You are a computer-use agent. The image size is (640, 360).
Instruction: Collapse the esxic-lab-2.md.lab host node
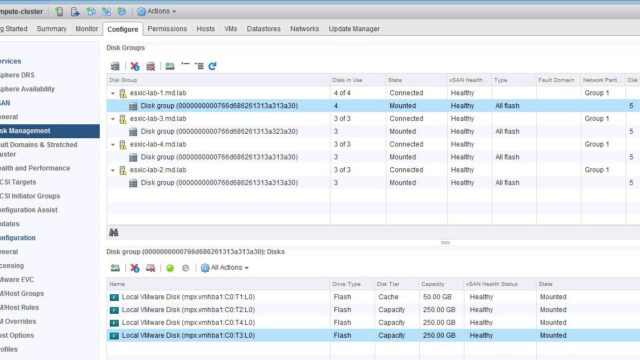(x=113, y=170)
